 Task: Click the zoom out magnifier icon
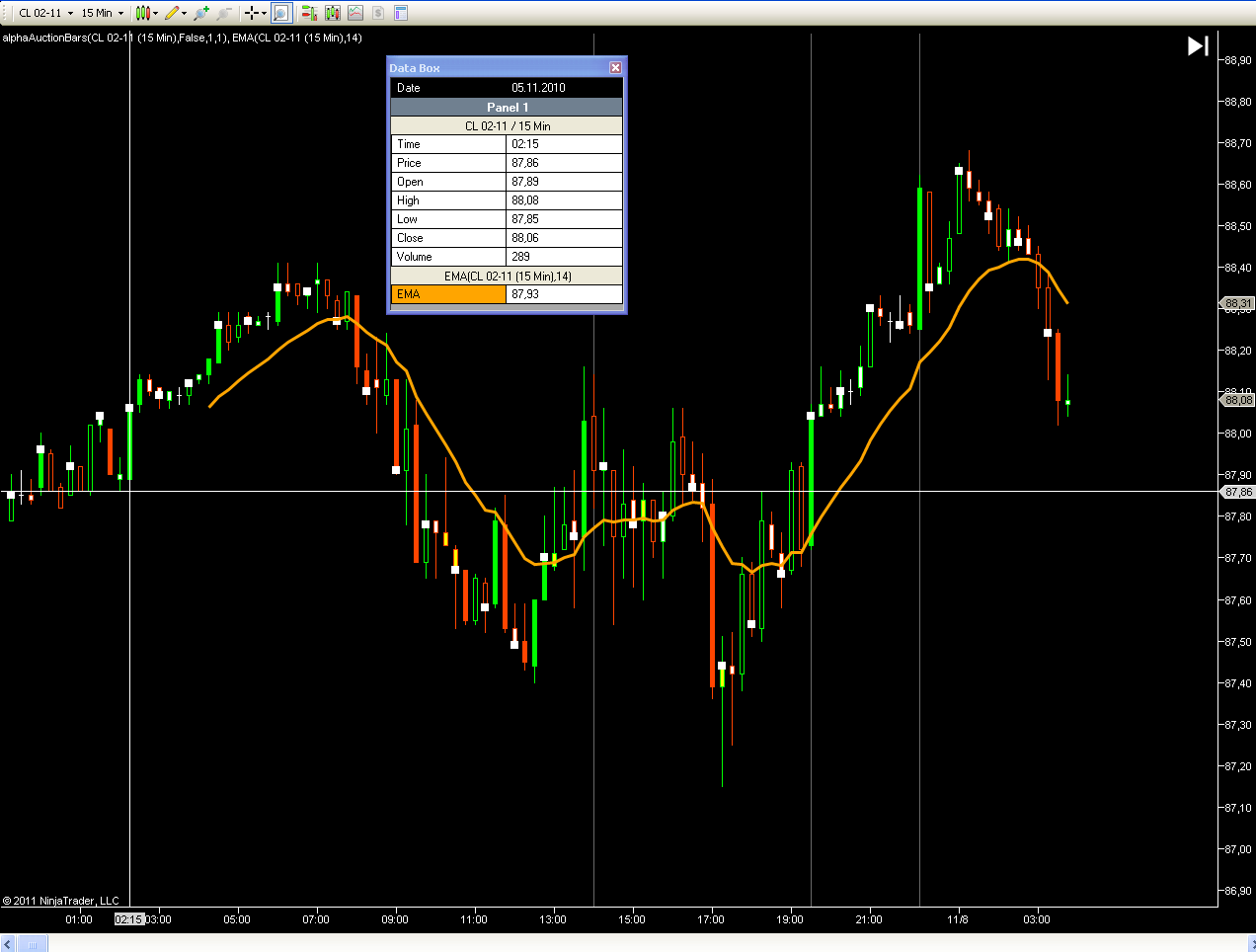(224, 13)
